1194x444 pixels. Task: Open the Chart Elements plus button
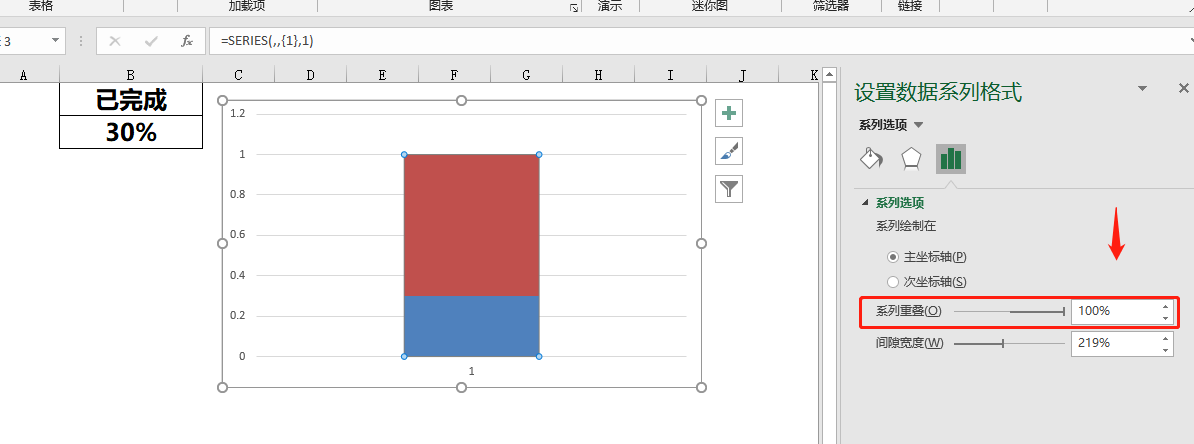729,113
